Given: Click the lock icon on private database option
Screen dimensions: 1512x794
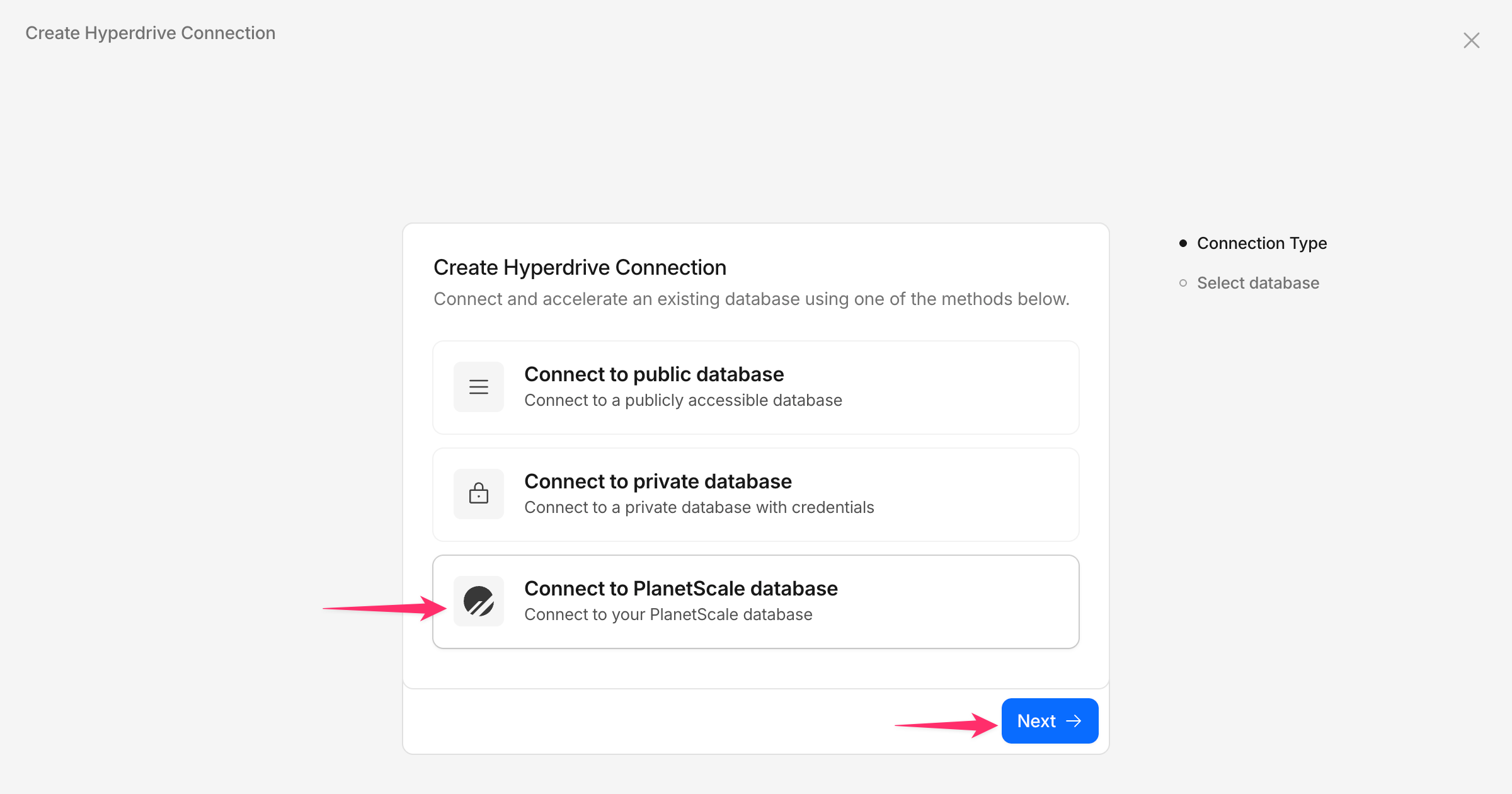Looking at the screenshot, I should coord(478,493).
